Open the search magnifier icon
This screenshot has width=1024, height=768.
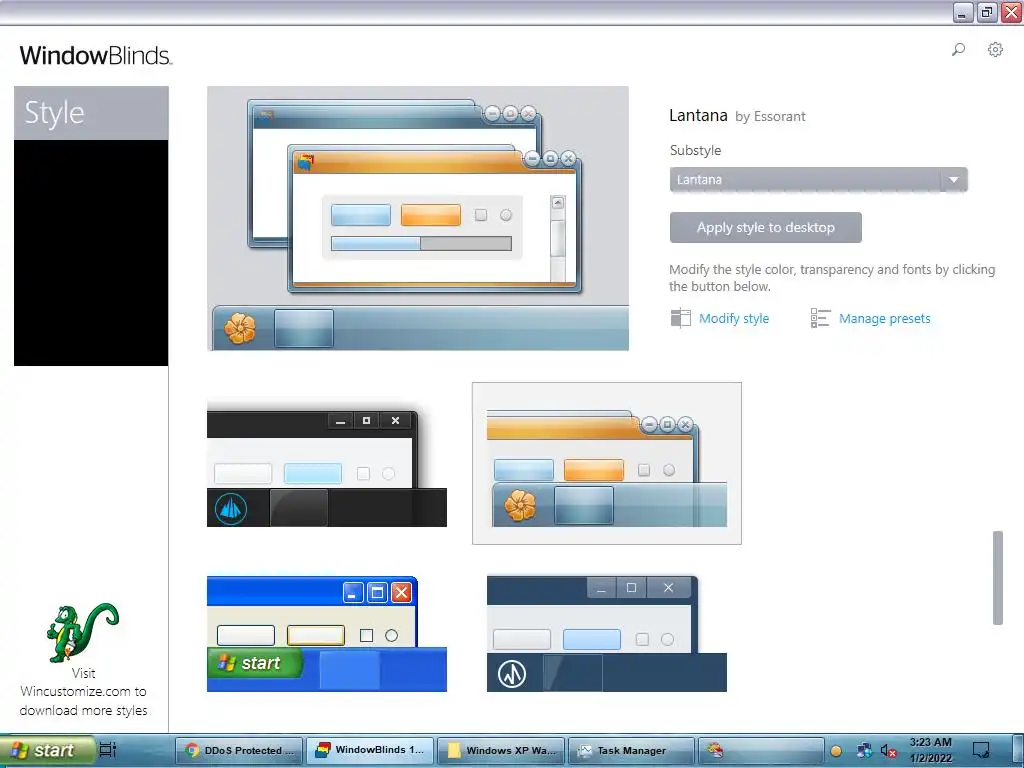coord(958,50)
